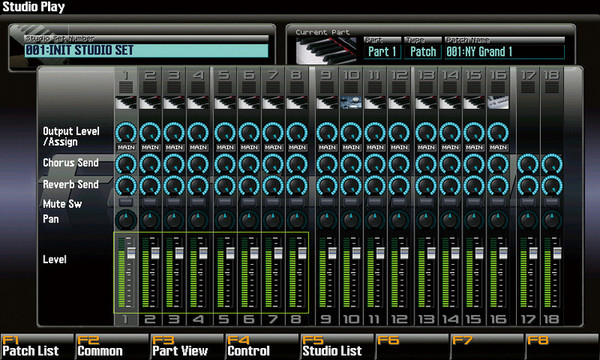Click Output Level knob for part 11
The width and height of the screenshot is (600, 360).
(x=375, y=133)
